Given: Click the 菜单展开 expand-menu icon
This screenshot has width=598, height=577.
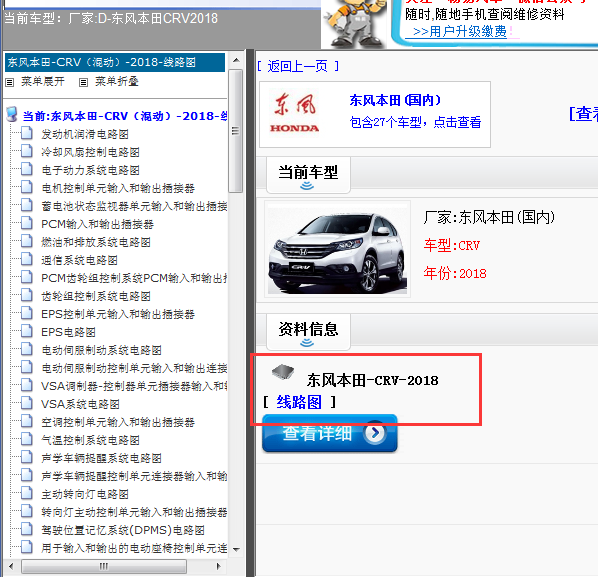Looking at the screenshot, I should click(x=10, y=82).
